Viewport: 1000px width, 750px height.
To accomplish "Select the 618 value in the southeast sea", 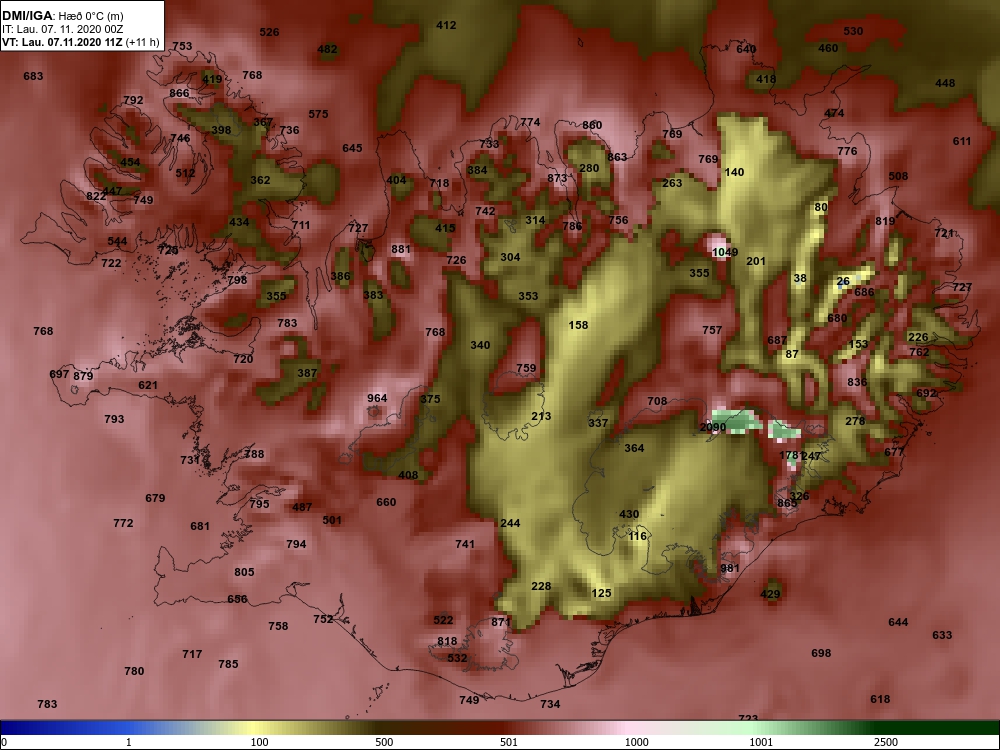I will tap(880, 699).
